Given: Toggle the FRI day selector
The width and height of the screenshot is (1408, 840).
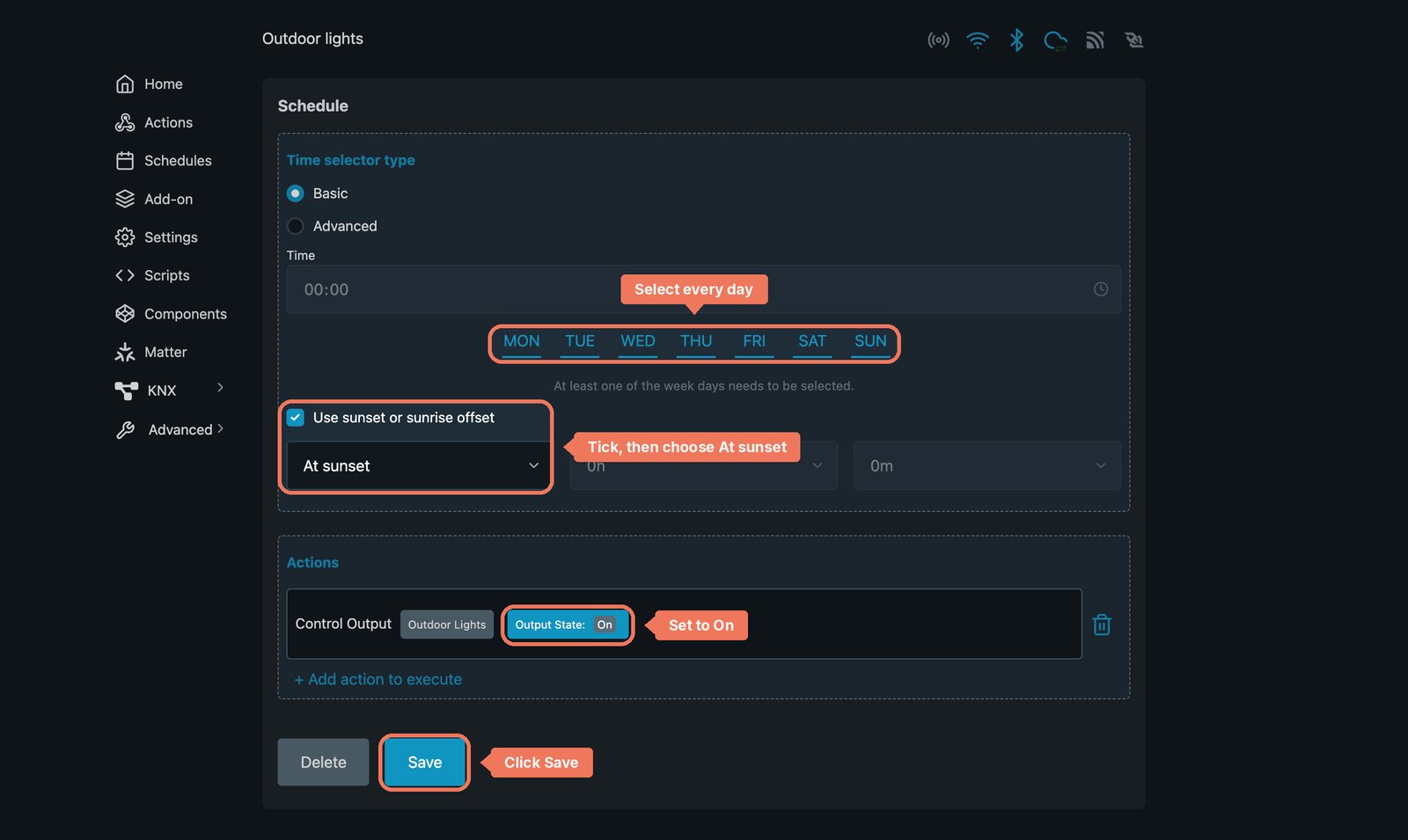Looking at the screenshot, I should 754,342.
